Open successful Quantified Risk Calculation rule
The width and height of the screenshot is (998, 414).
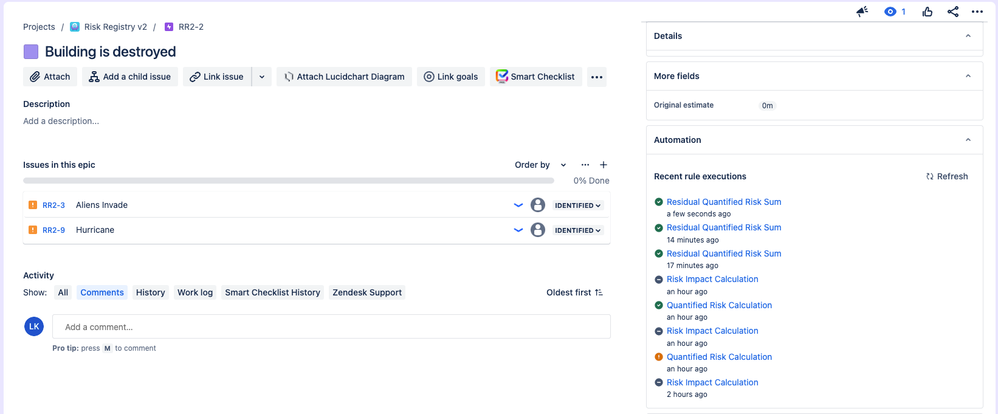[x=719, y=305]
